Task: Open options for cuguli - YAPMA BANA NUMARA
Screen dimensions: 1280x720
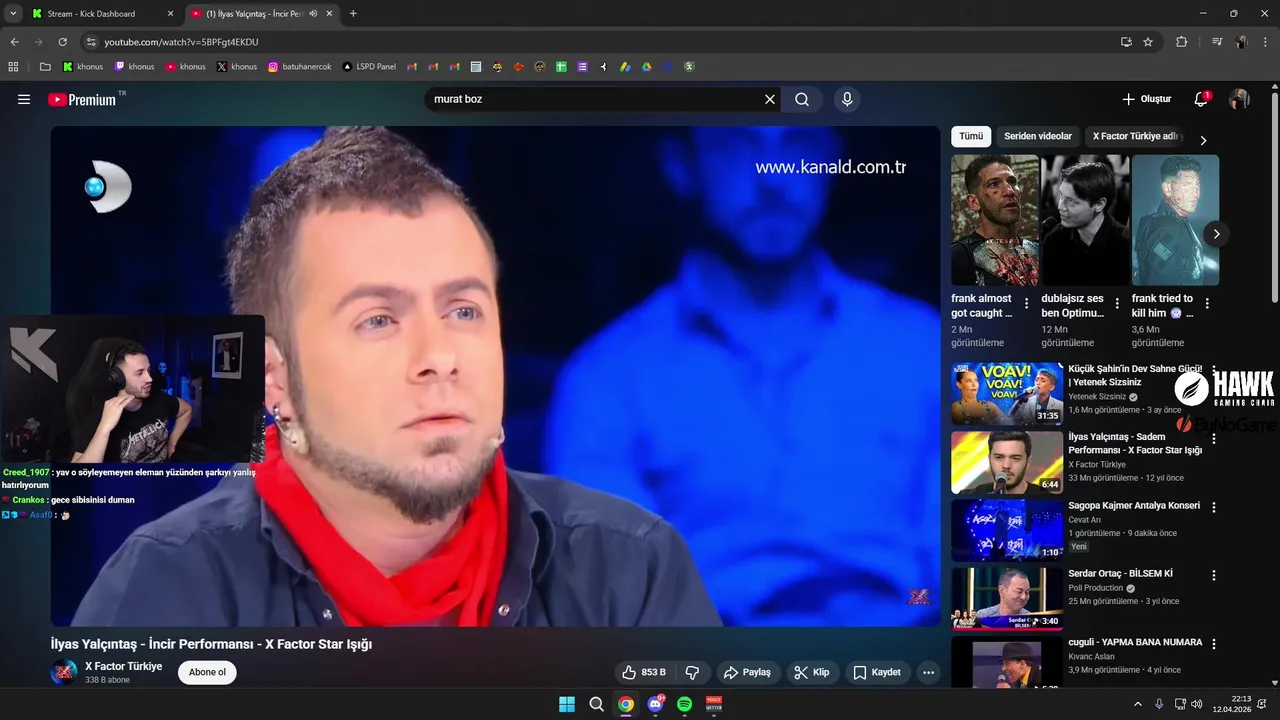Action: 1214,643
